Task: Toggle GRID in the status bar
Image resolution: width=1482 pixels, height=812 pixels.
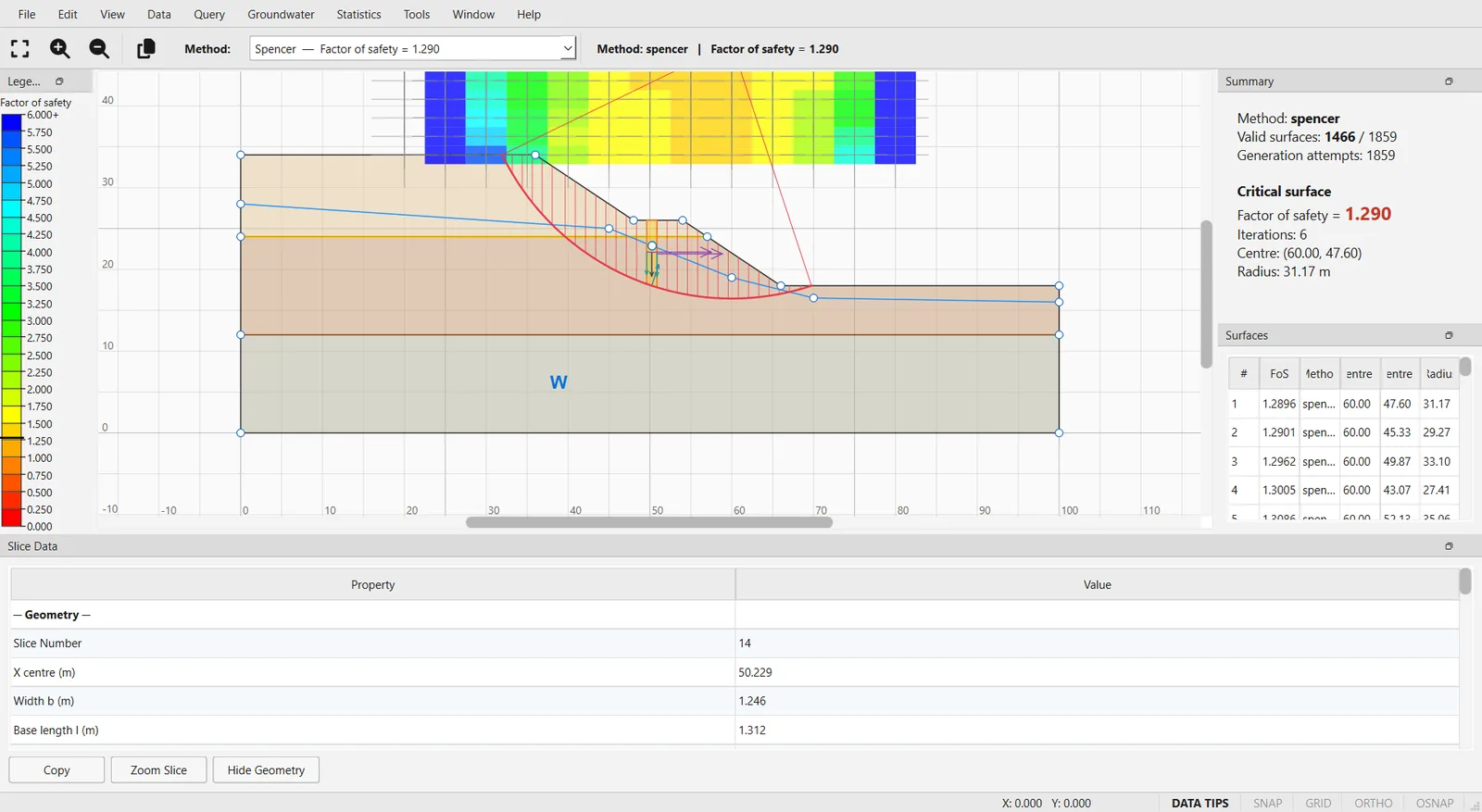Action: (x=1318, y=803)
